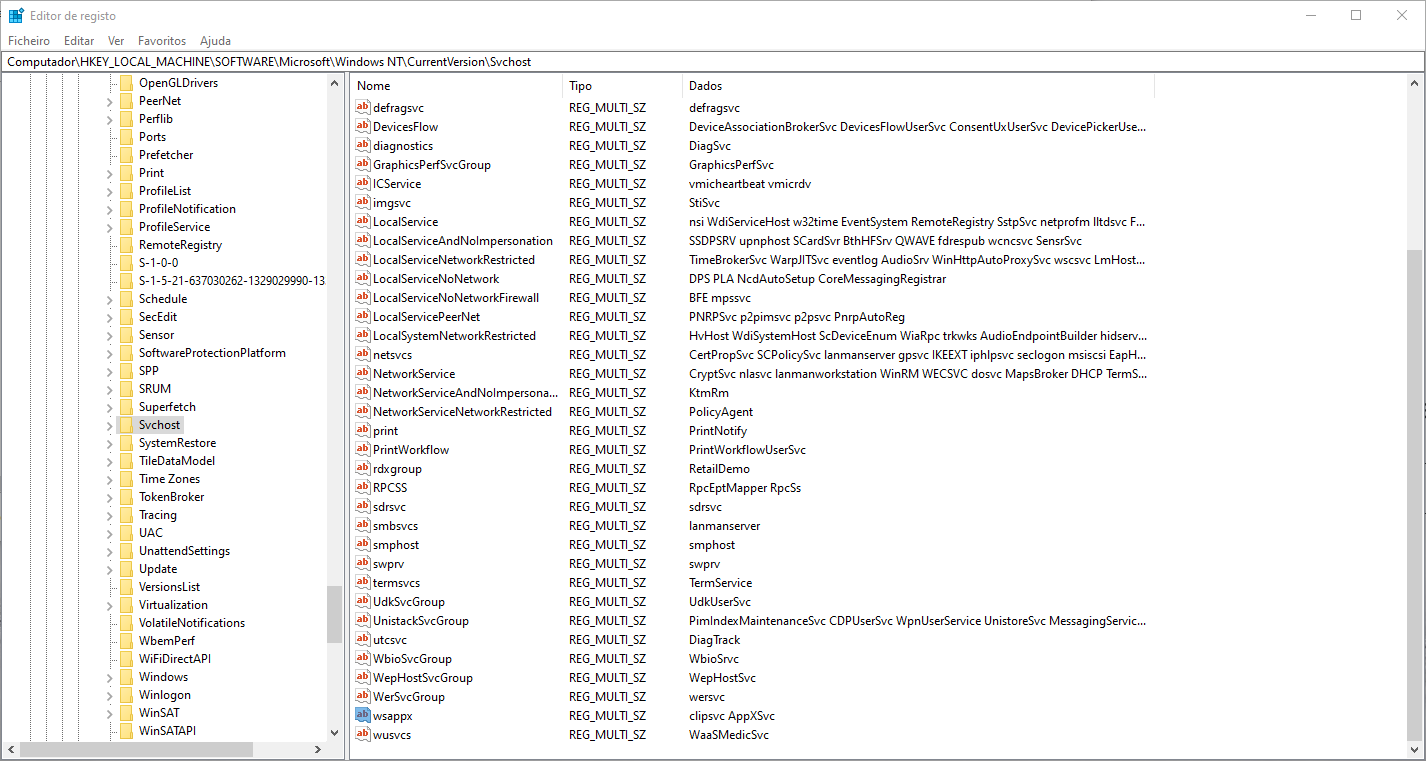Click the OpenGLDrivers folder icon
This screenshot has width=1426, height=761.
(126, 83)
